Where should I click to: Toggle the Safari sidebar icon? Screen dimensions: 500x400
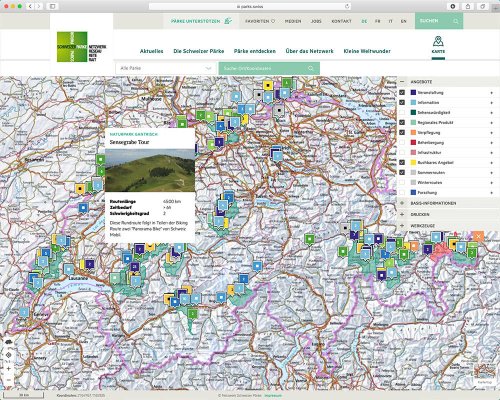coord(53,6)
